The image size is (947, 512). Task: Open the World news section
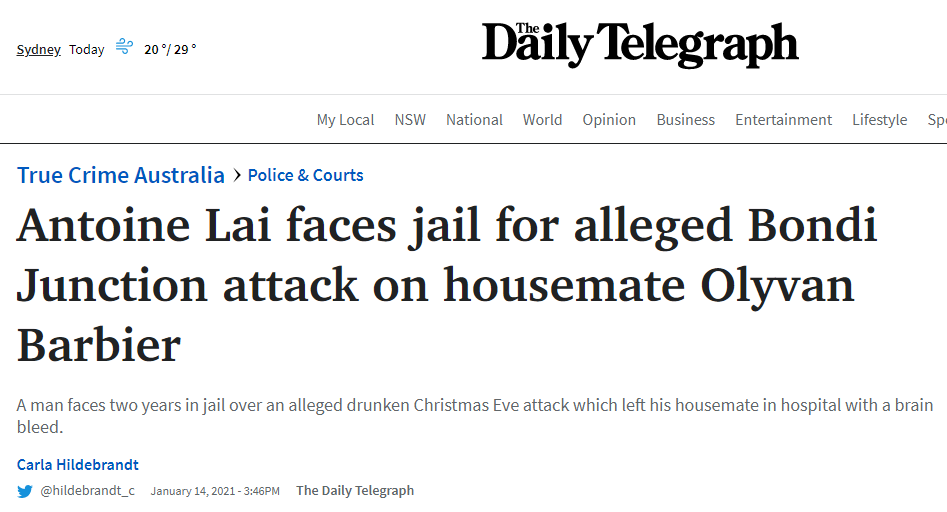click(542, 120)
